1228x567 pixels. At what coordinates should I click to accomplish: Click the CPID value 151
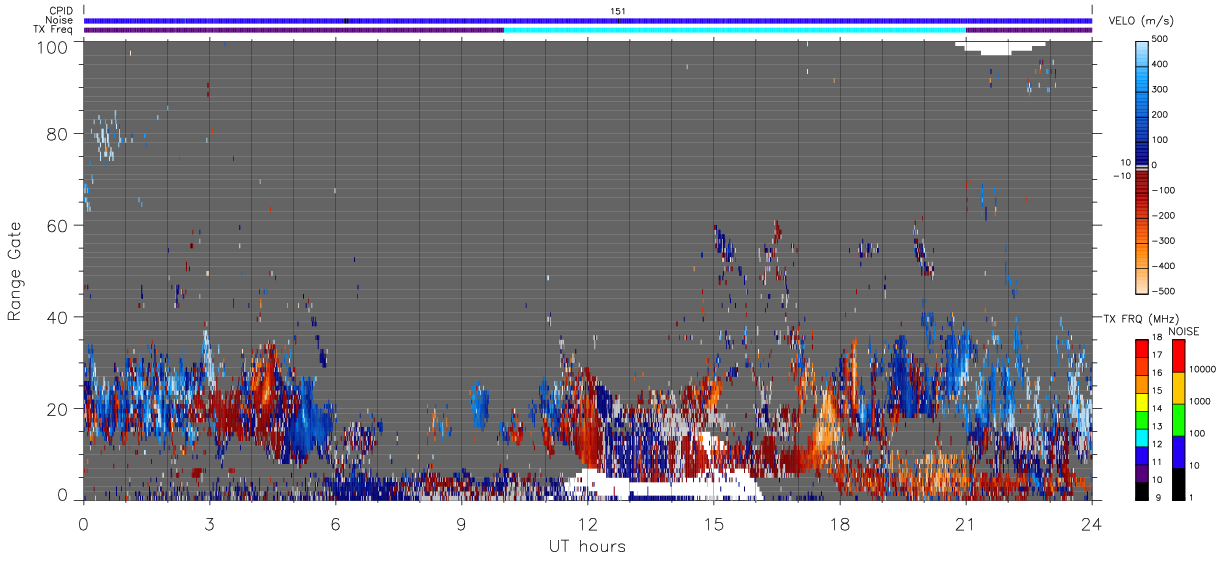[x=618, y=11]
